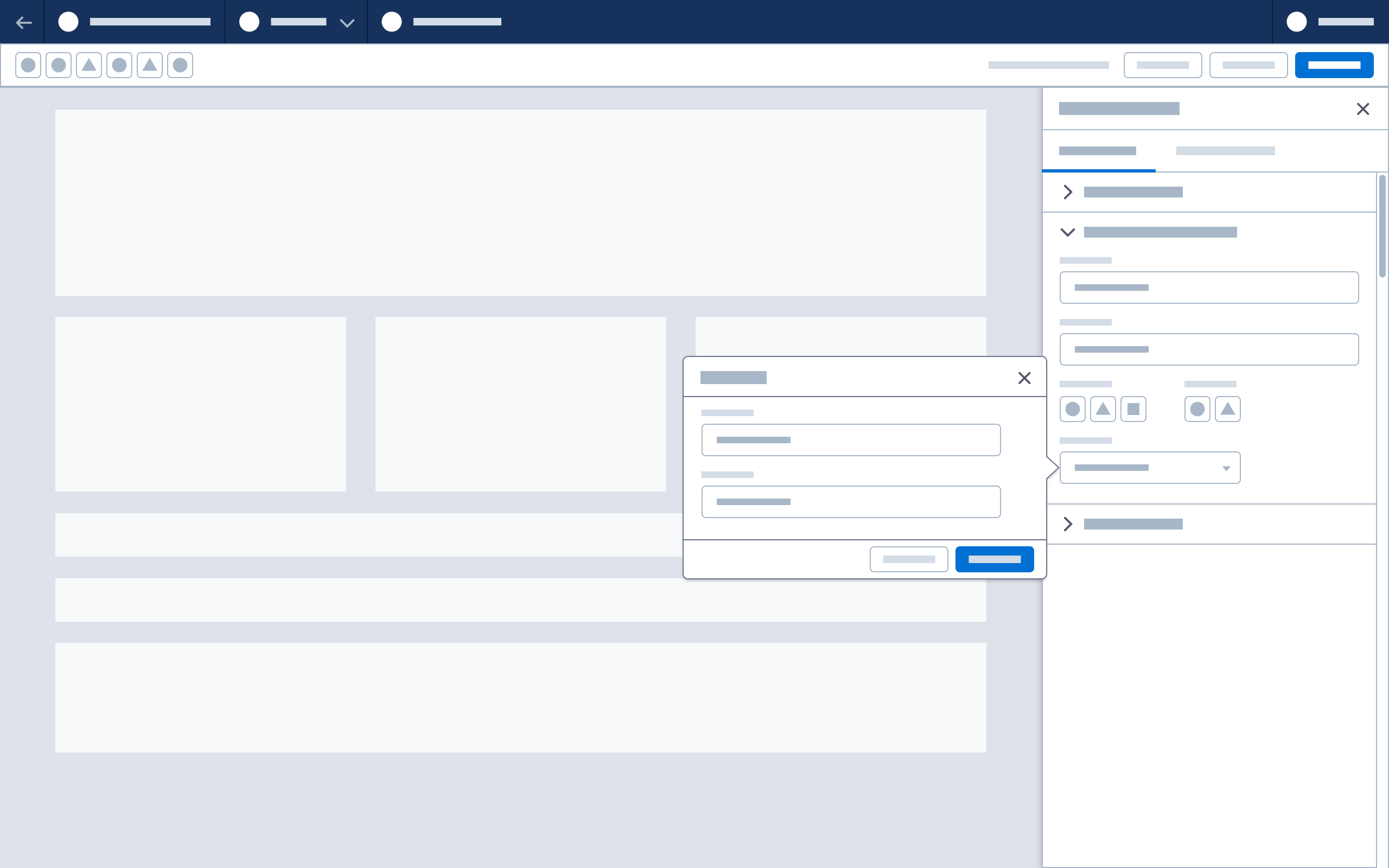Open the user avatar at the top right

pos(1297,22)
